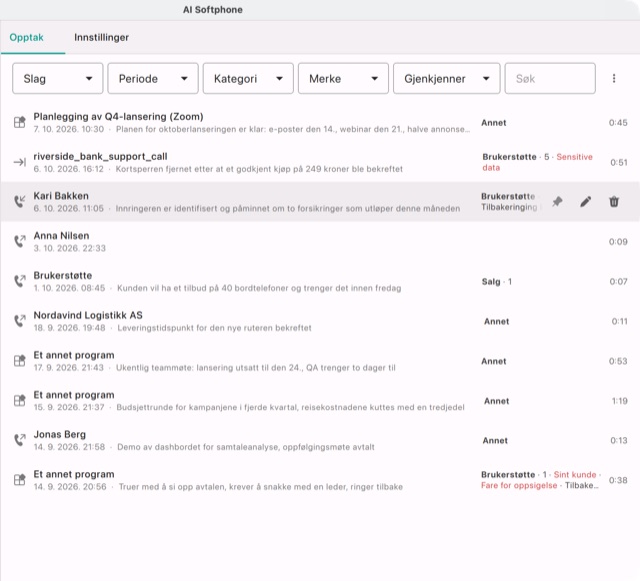This screenshot has height=581, width=640.
Task: Open the Periode filter dropdown
Action: 153,78
